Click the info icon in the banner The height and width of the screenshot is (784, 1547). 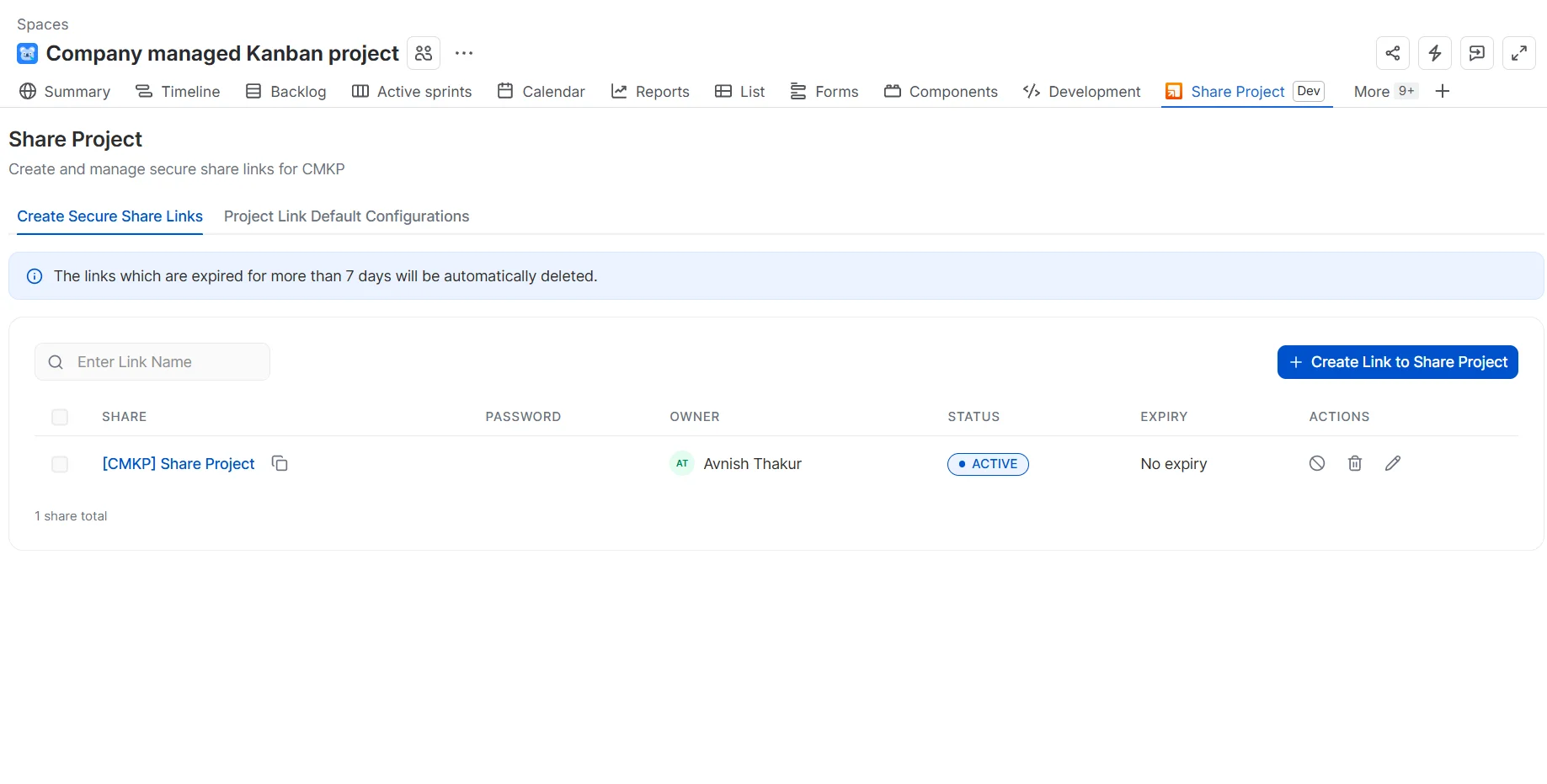click(35, 276)
